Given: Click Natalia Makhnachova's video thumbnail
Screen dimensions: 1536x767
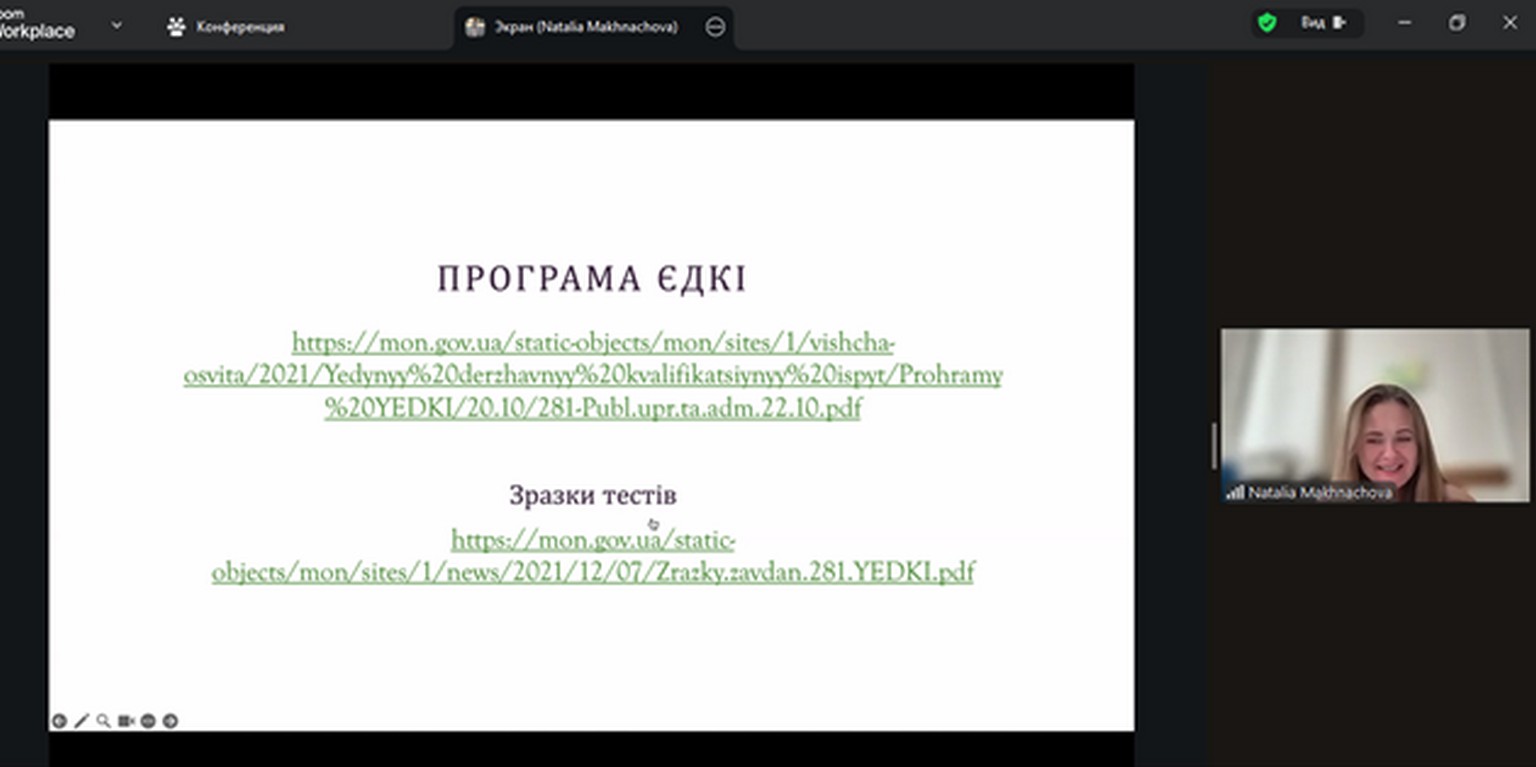Looking at the screenshot, I should (1374, 410).
